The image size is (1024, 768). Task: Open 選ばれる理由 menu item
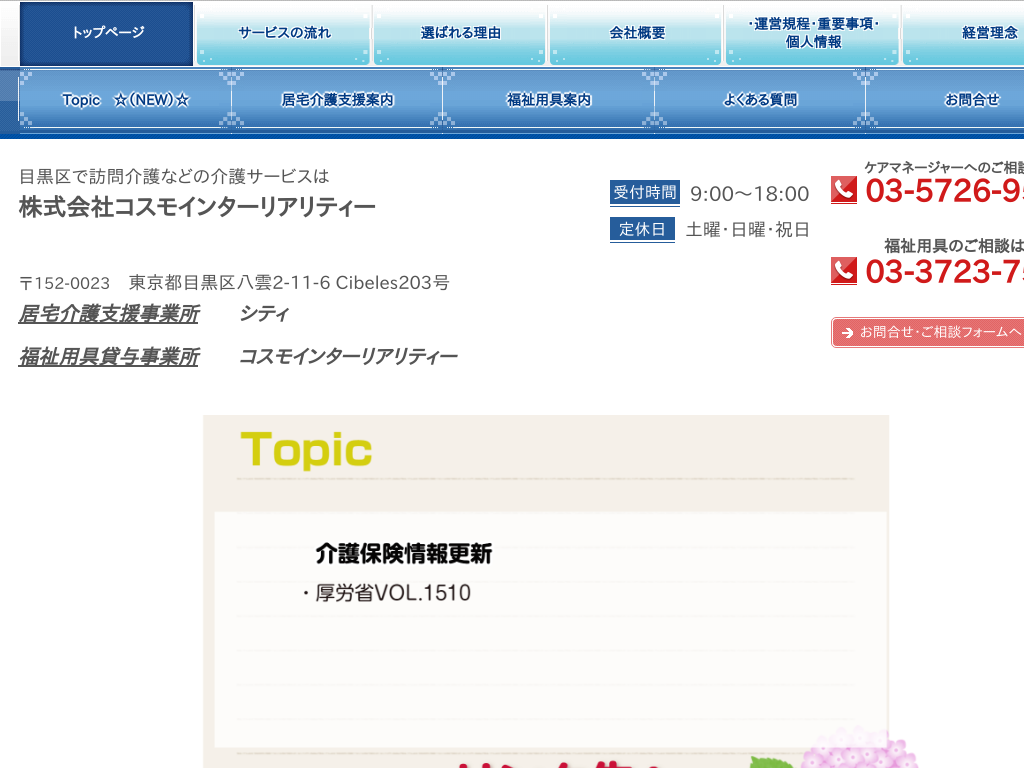460,33
